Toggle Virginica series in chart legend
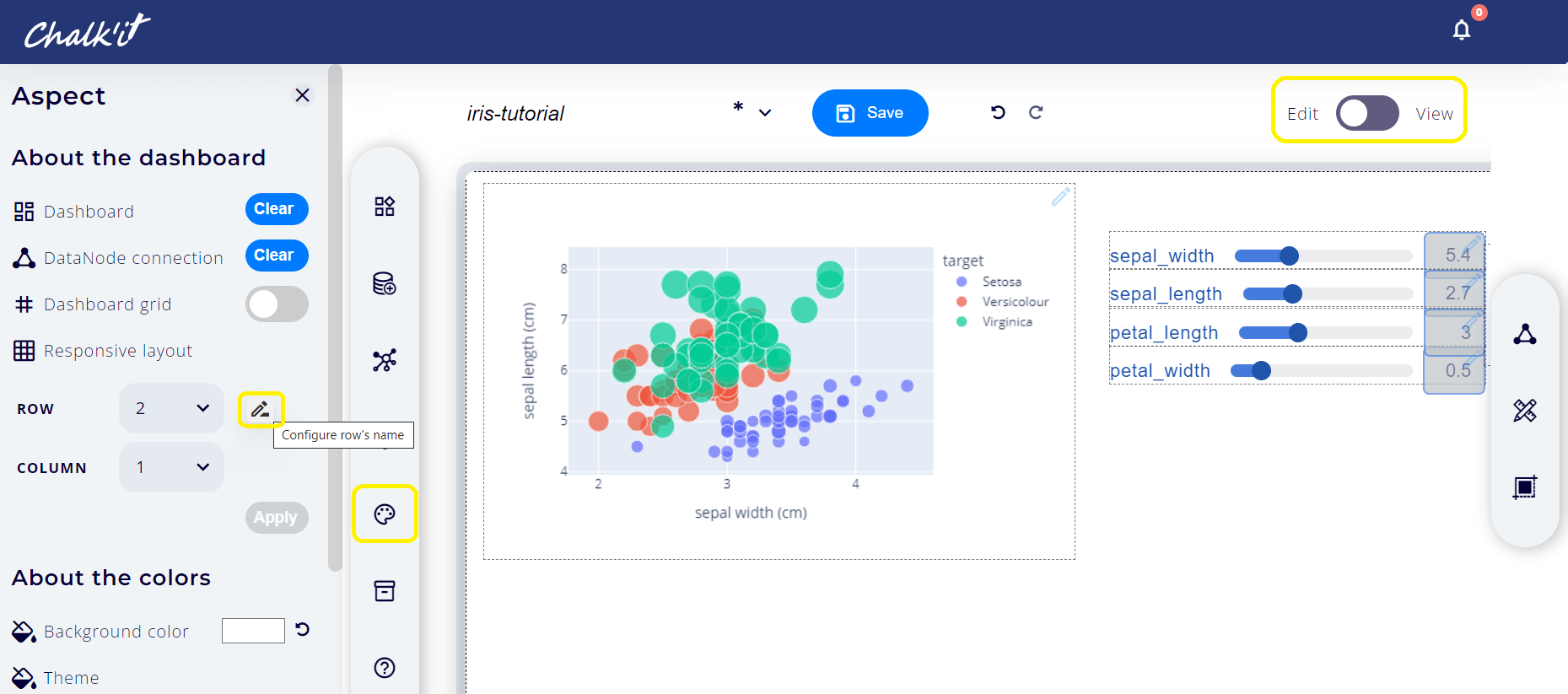 1006,322
